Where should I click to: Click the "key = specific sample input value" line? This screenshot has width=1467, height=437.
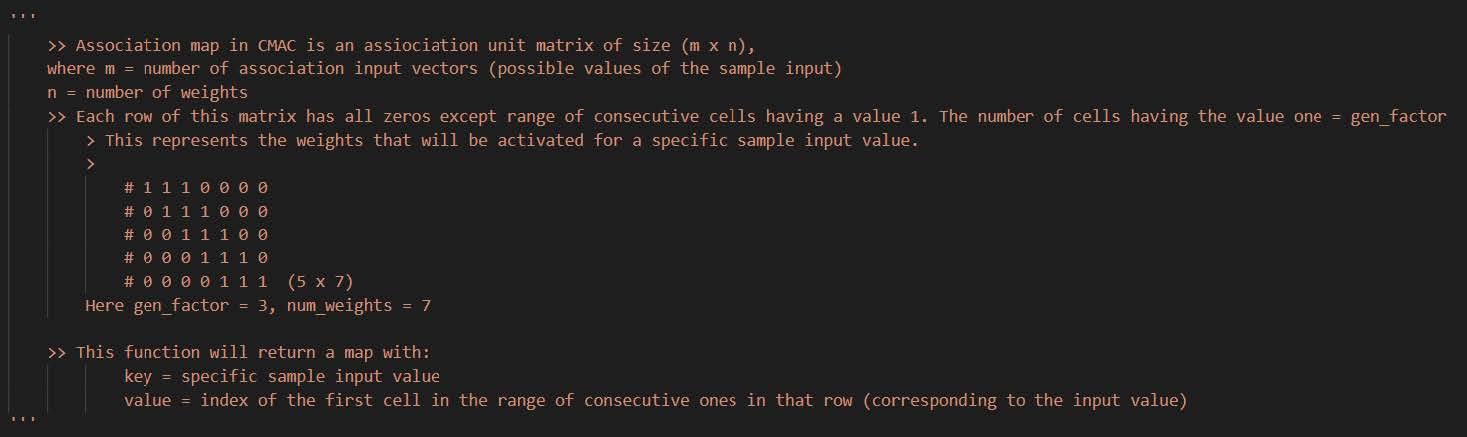point(282,376)
